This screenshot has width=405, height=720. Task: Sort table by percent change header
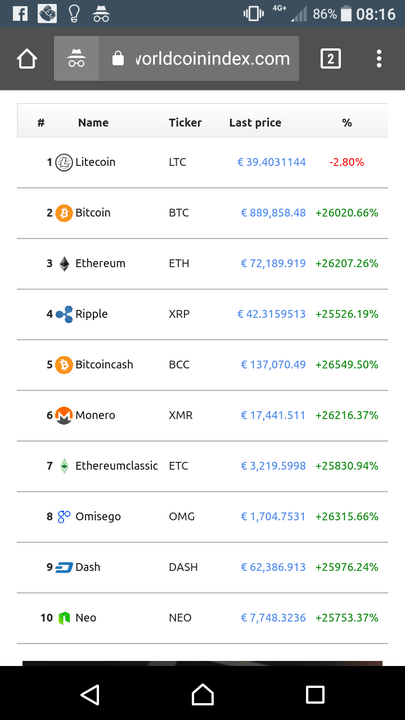point(347,123)
